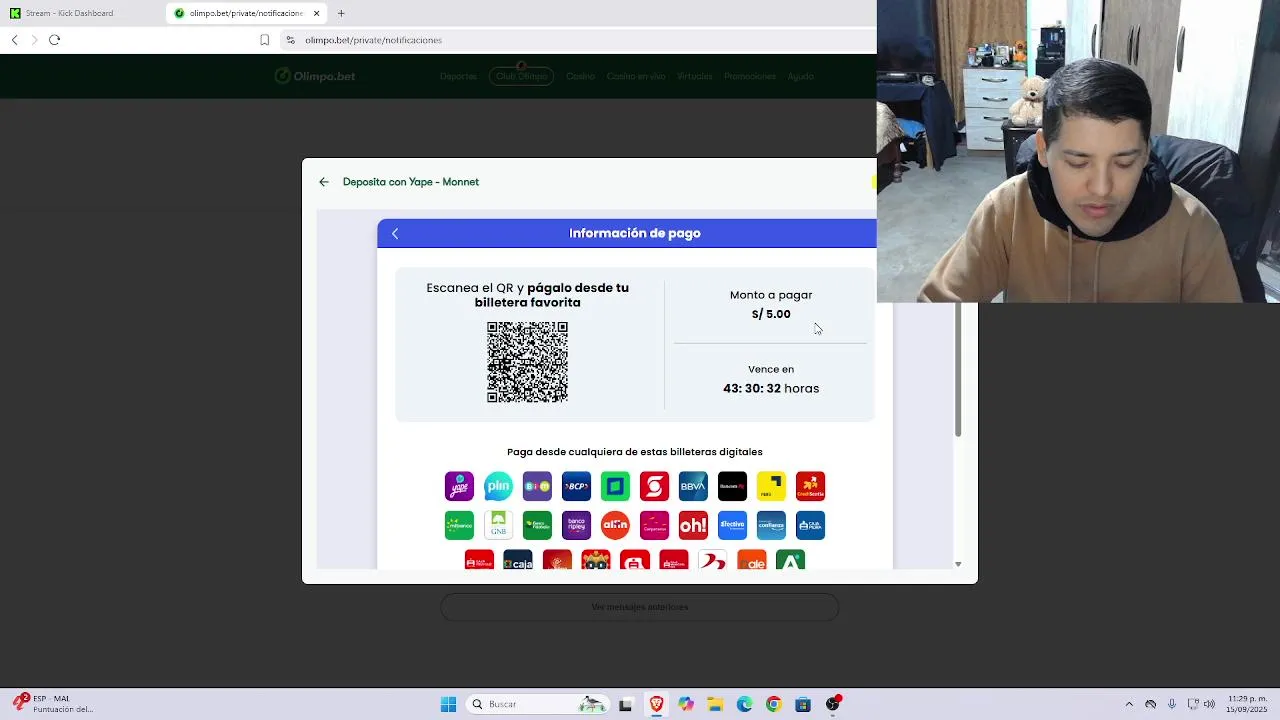Open the Ayuda menu item
Screen dimensions: 1280x720
pos(800,76)
